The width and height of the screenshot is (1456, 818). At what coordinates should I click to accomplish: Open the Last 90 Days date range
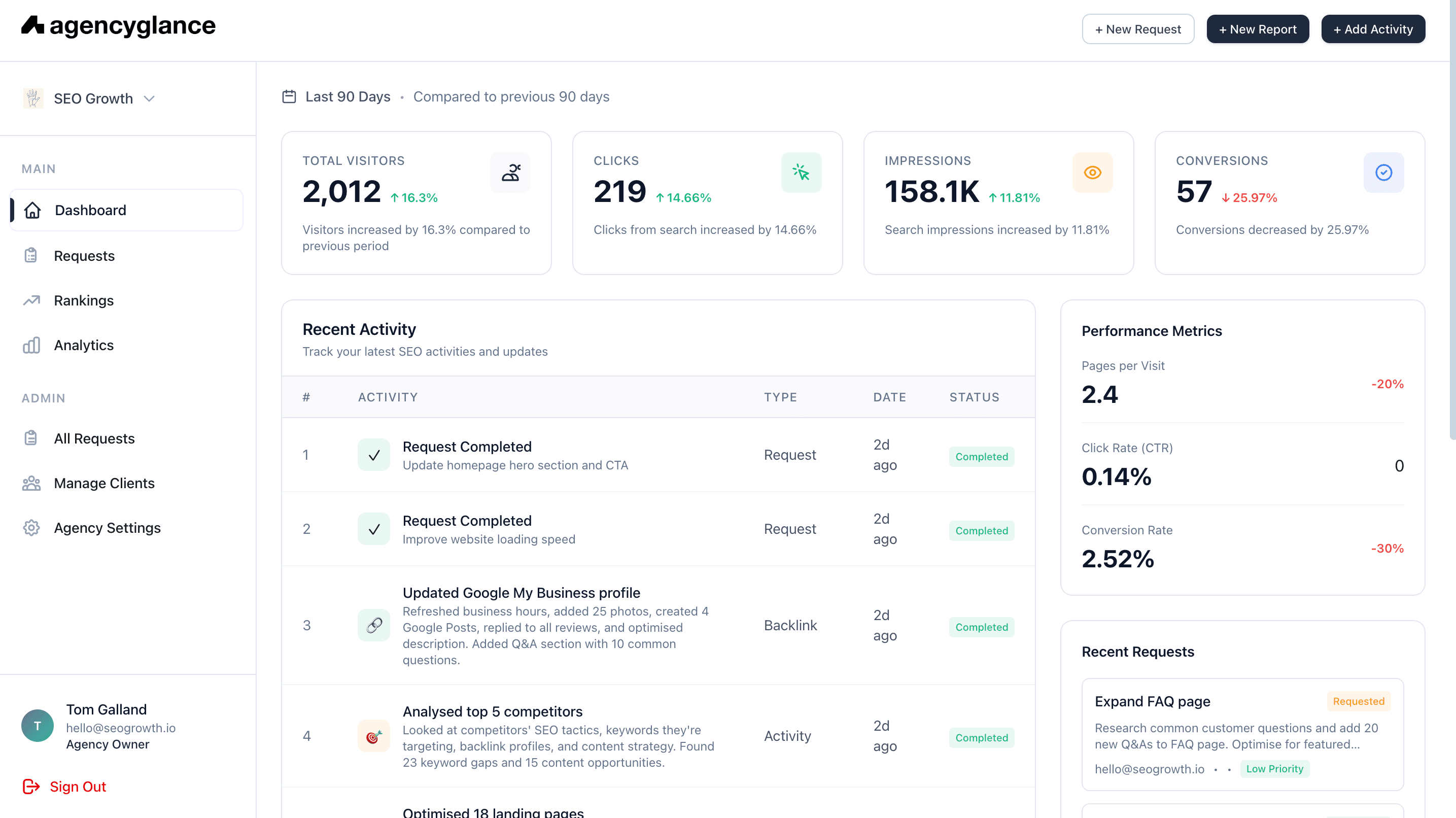[x=348, y=96]
